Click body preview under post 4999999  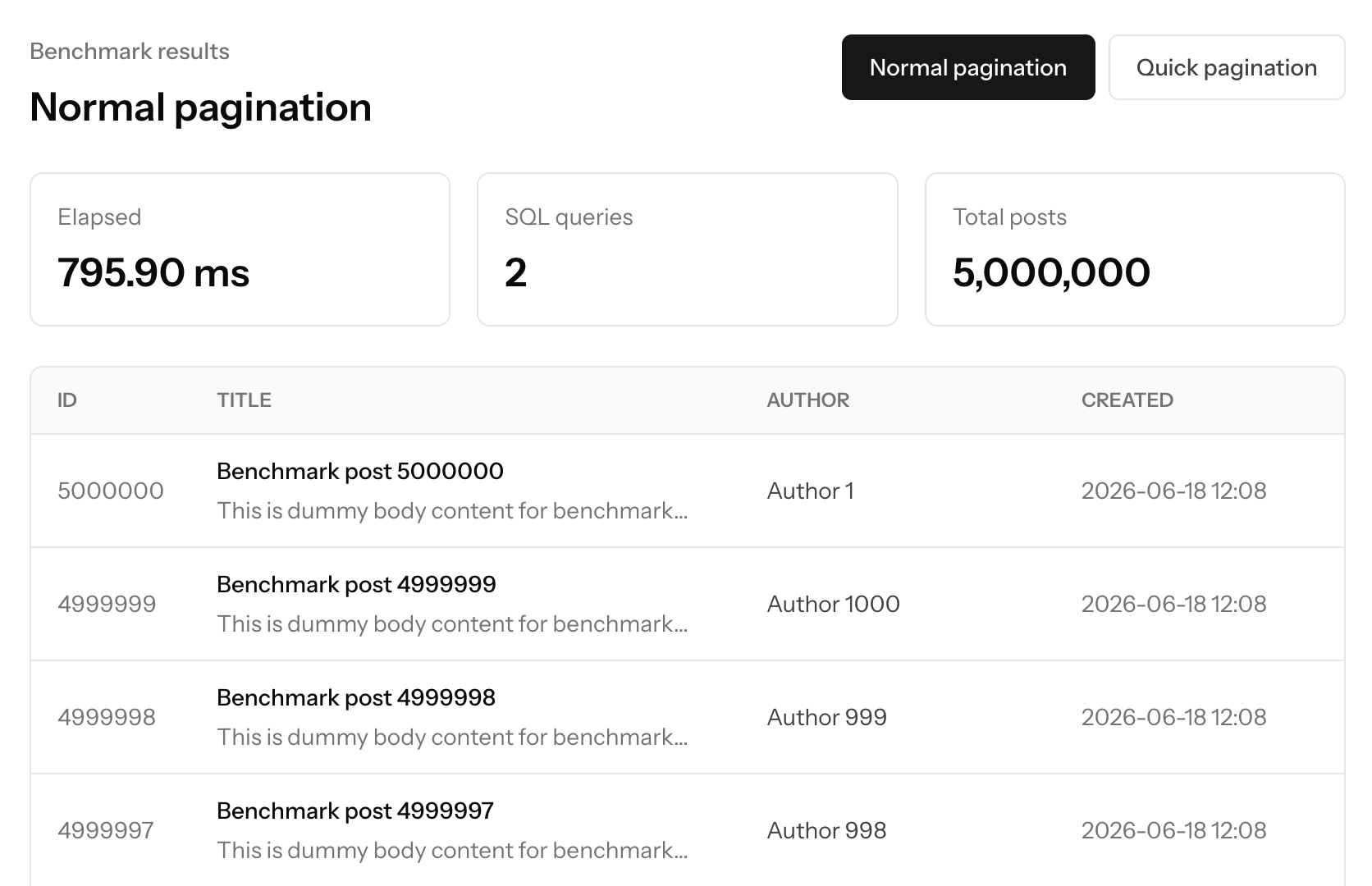(452, 623)
